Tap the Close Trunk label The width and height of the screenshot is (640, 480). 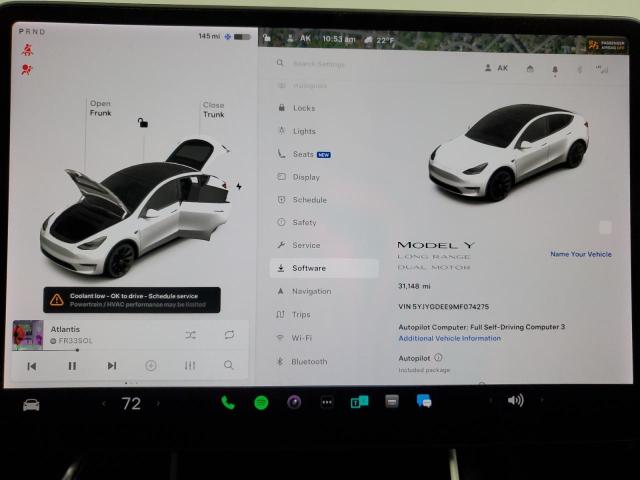[213, 110]
